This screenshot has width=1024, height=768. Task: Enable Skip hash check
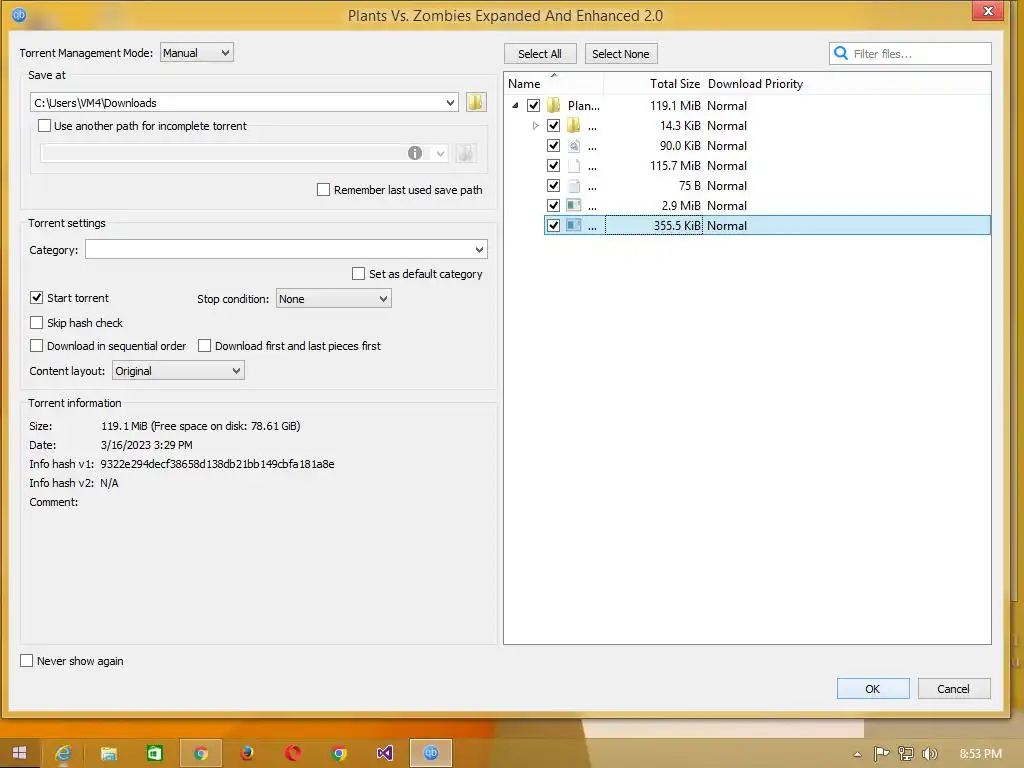[x=37, y=323]
